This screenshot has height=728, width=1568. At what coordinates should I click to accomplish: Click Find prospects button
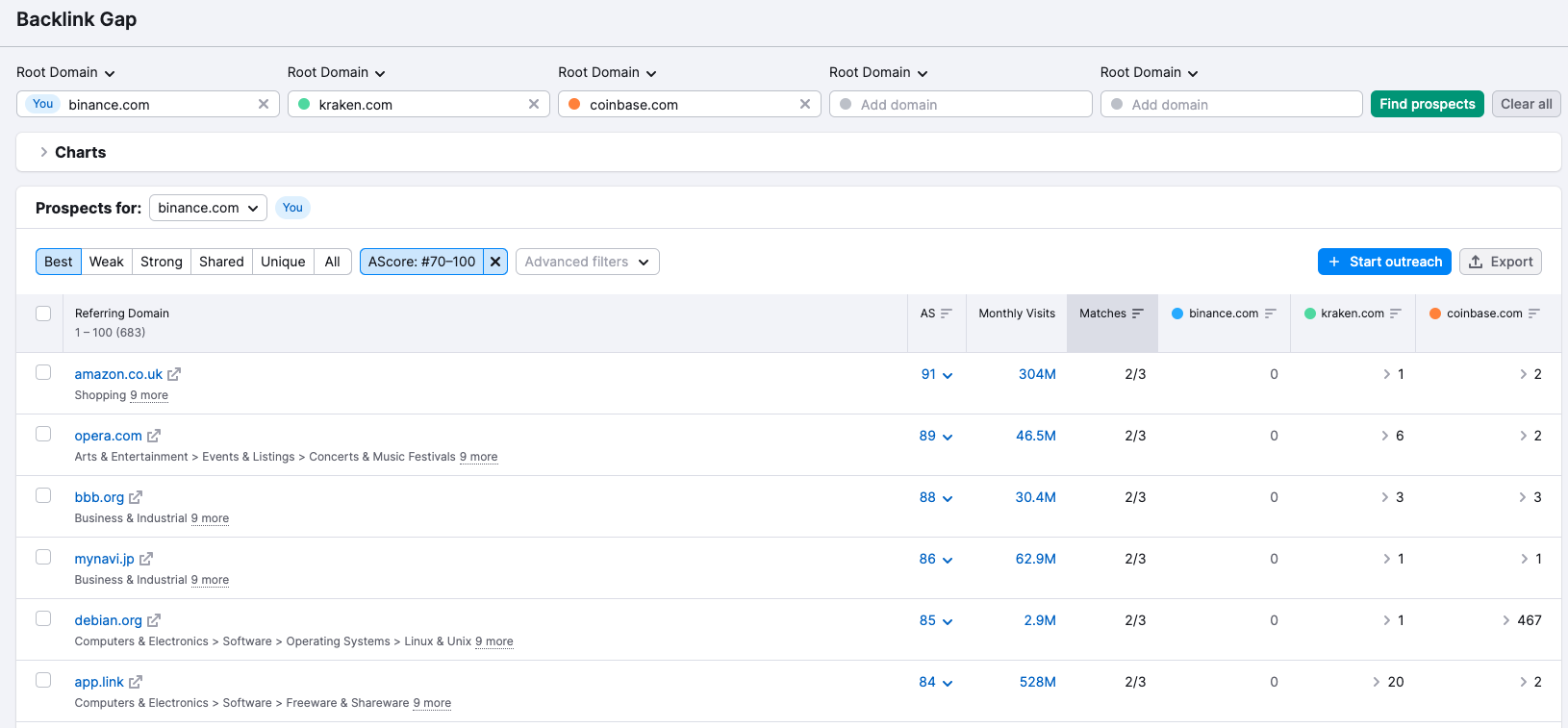click(x=1428, y=104)
